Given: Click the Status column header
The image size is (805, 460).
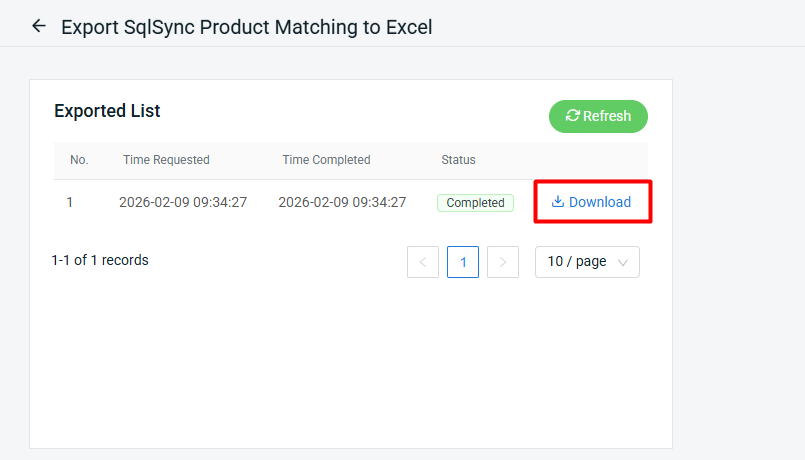Looking at the screenshot, I should click(458, 160).
